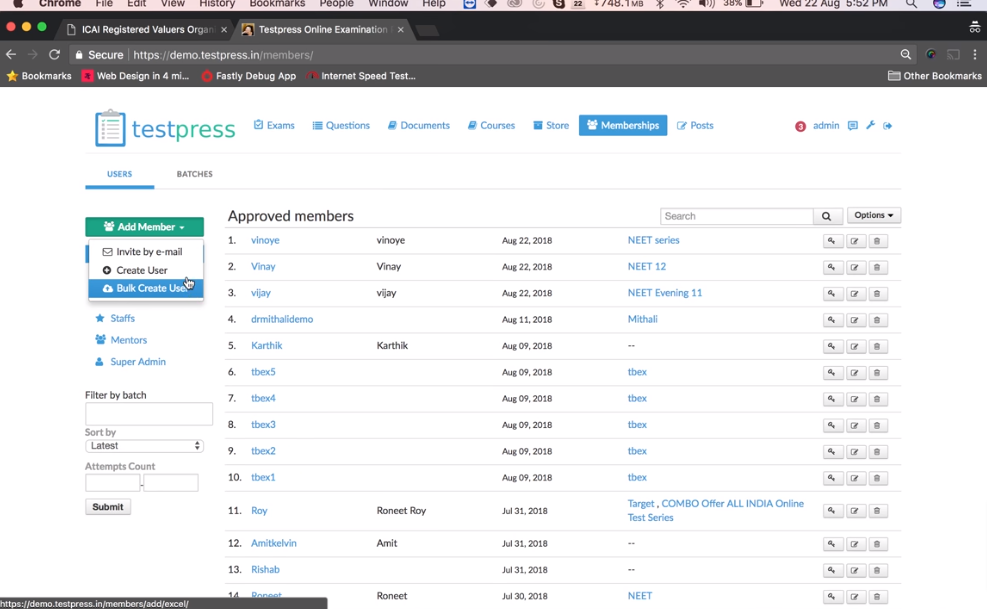The width and height of the screenshot is (987, 609).
Task: Open the wrench settings icon beside admin
Action: point(870,125)
